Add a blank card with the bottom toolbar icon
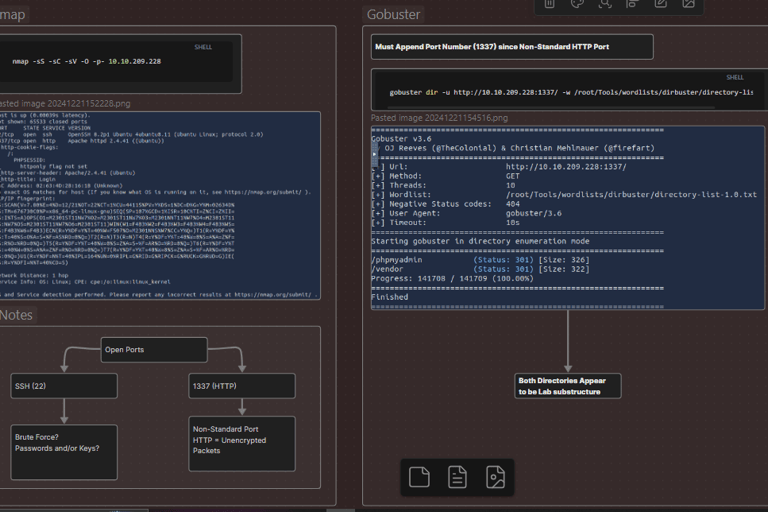 coord(420,478)
